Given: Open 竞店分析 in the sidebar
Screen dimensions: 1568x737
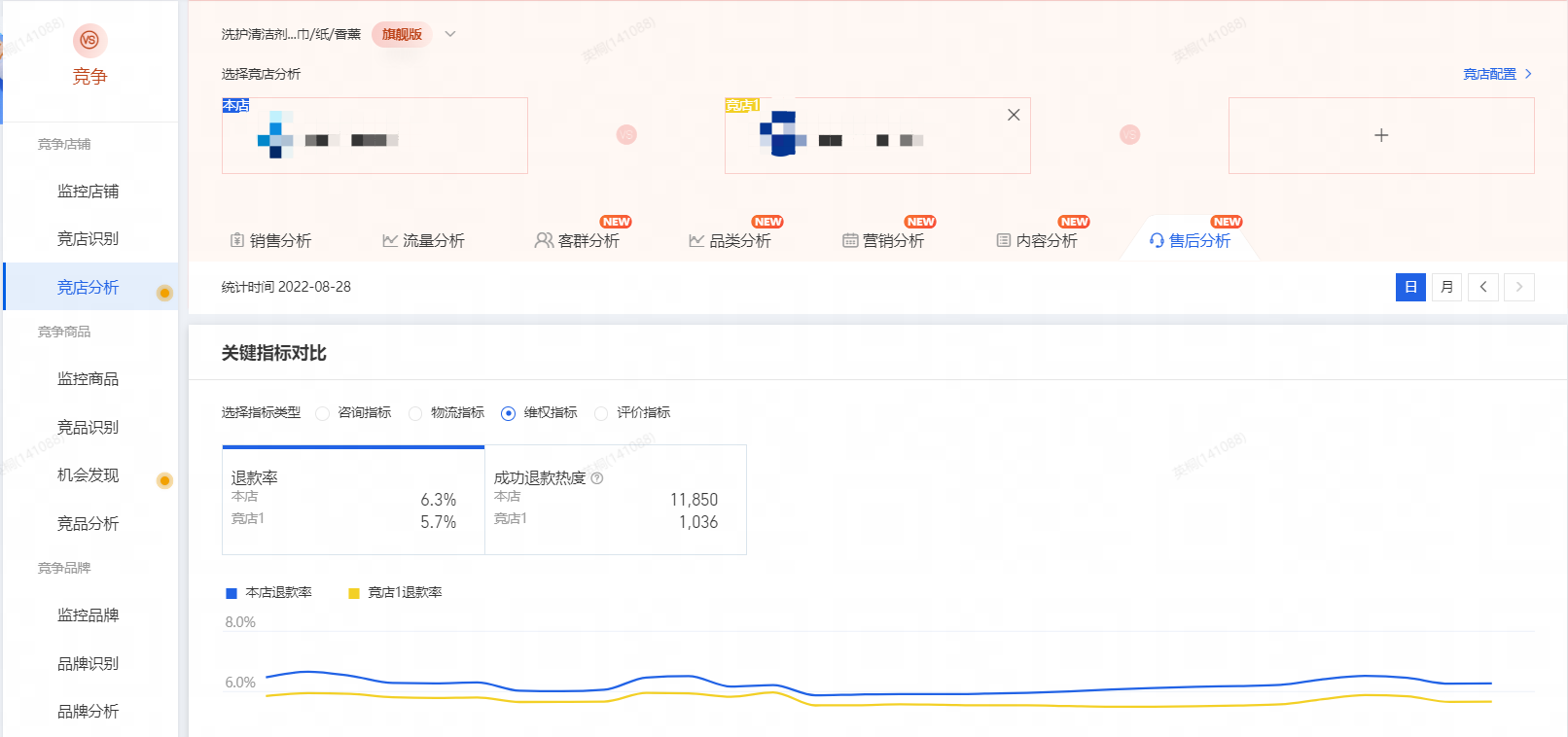Looking at the screenshot, I should 89,287.
